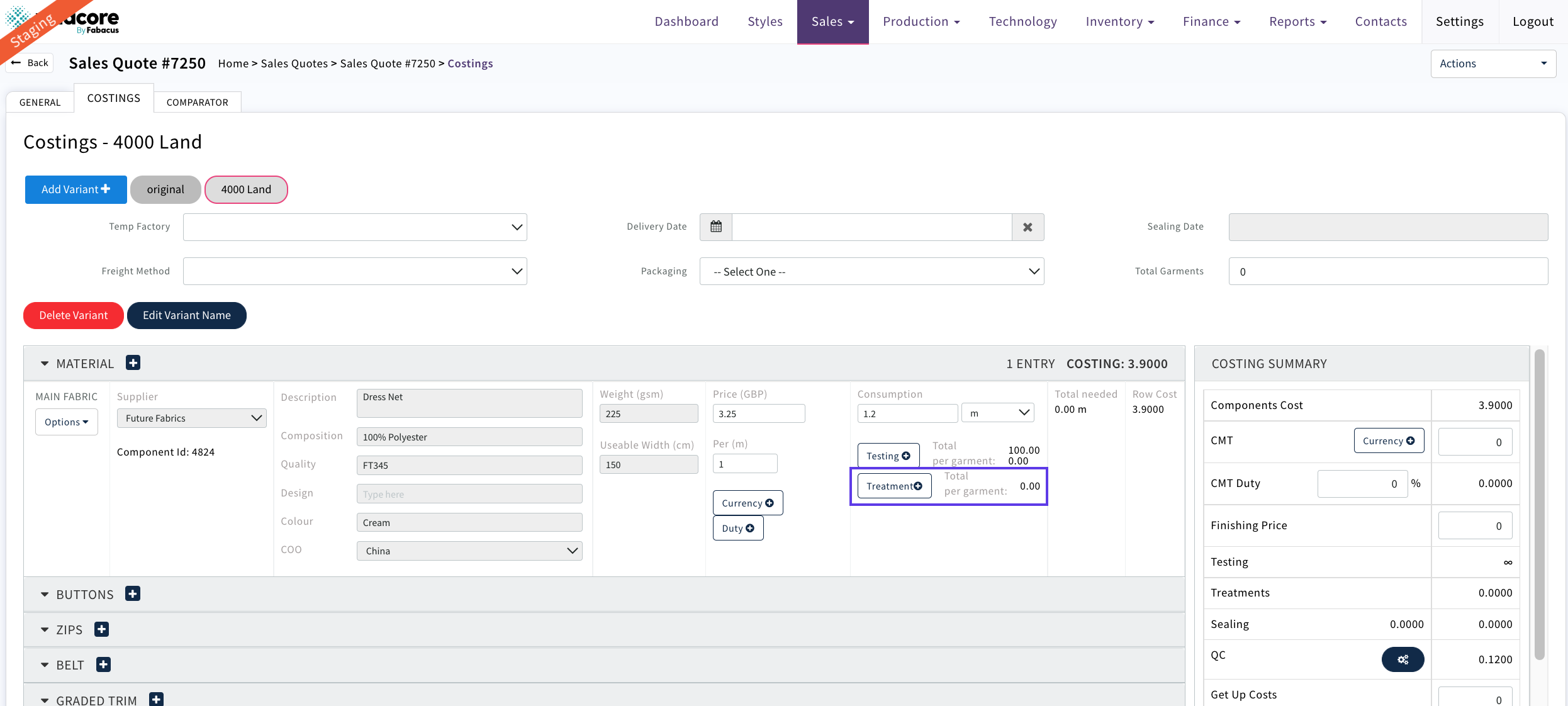1568x706 pixels.
Task: Clear the Delivery Date with X icon
Action: coord(1028,227)
